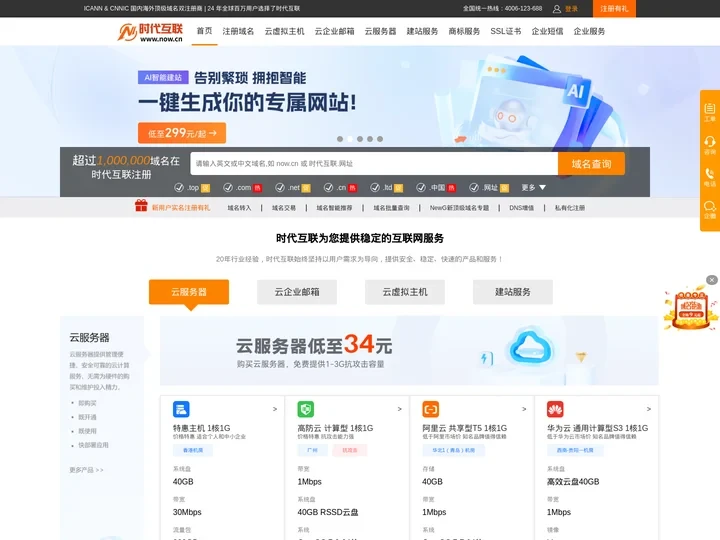720x540 pixels.
Task: Open the arrow on 华为云 card
Action: click(649, 409)
